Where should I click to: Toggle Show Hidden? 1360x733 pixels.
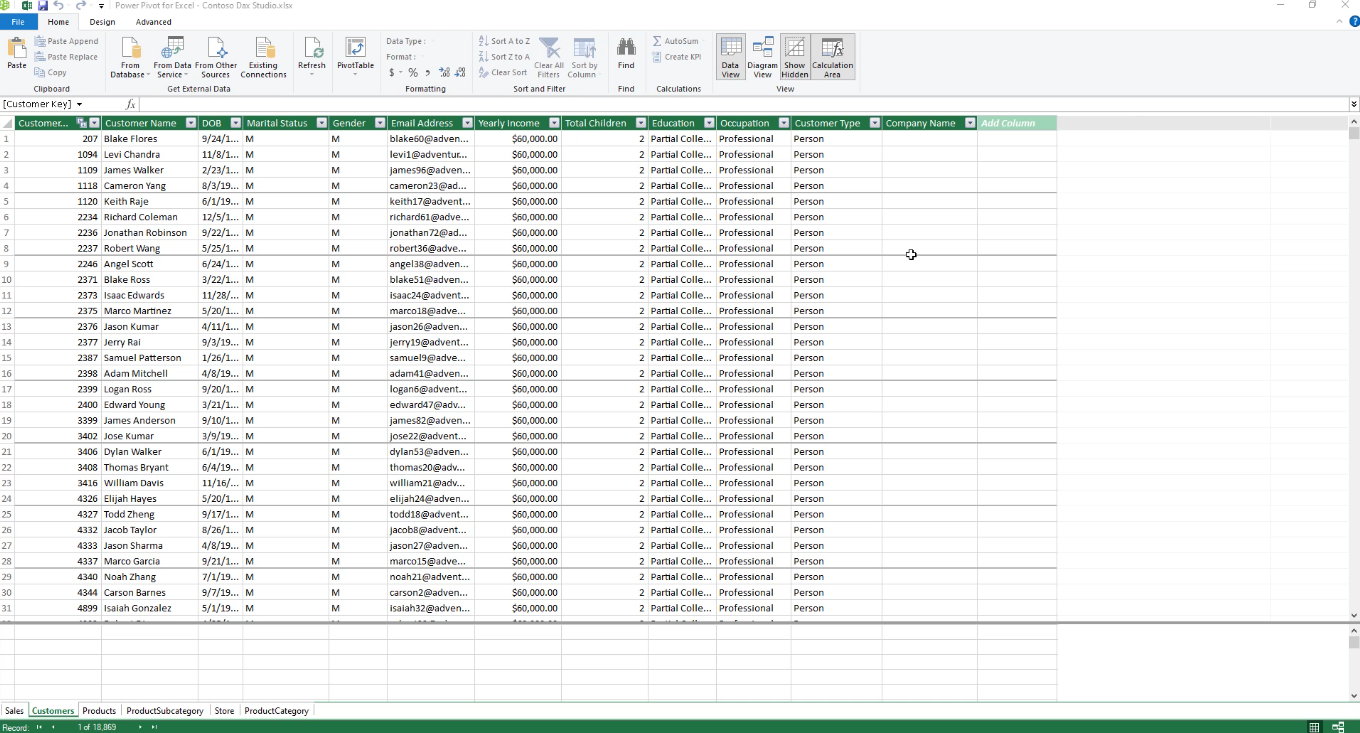click(795, 58)
